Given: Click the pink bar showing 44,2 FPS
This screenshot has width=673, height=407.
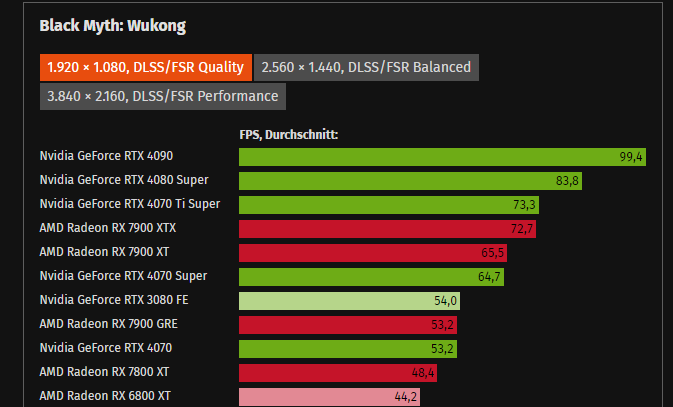Looking at the screenshot, I should coord(329,397).
